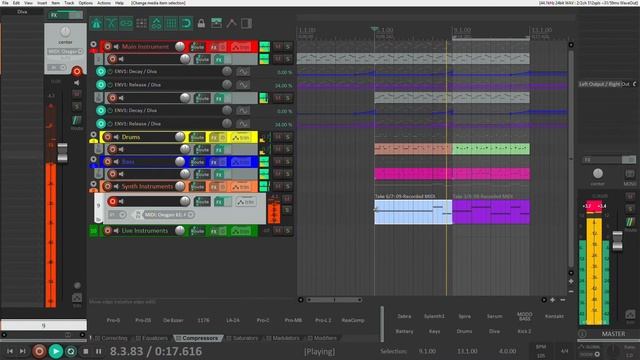Open Left Output / Right Out dropdown

coord(607,84)
